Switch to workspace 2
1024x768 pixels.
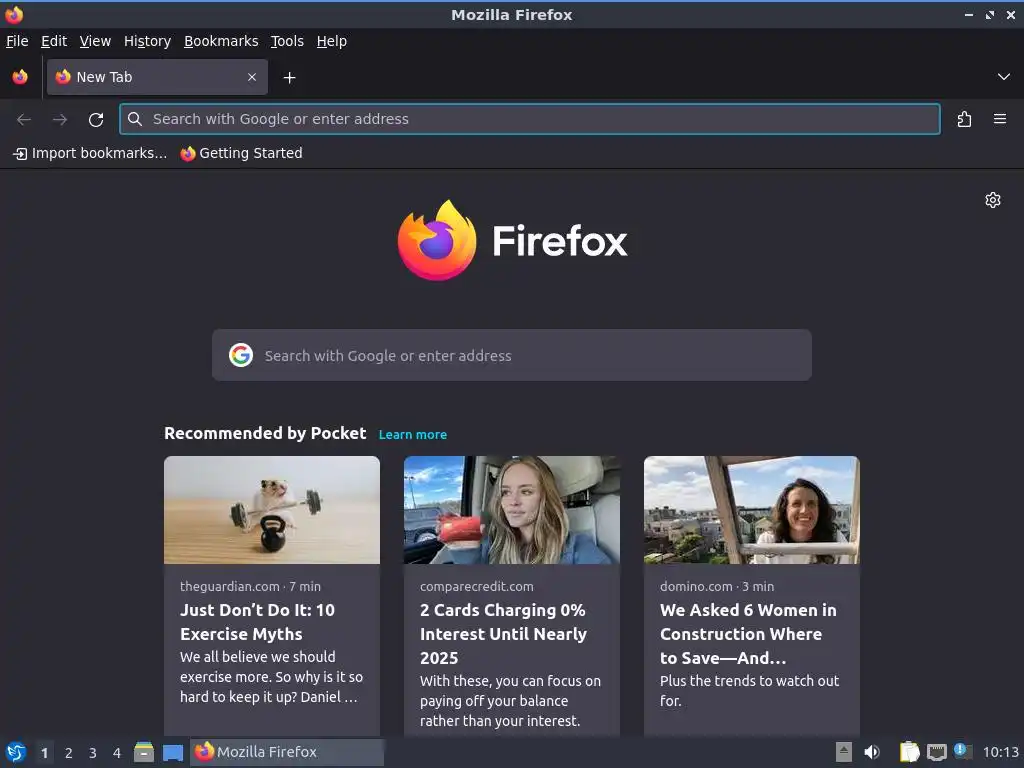pos(69,753)
